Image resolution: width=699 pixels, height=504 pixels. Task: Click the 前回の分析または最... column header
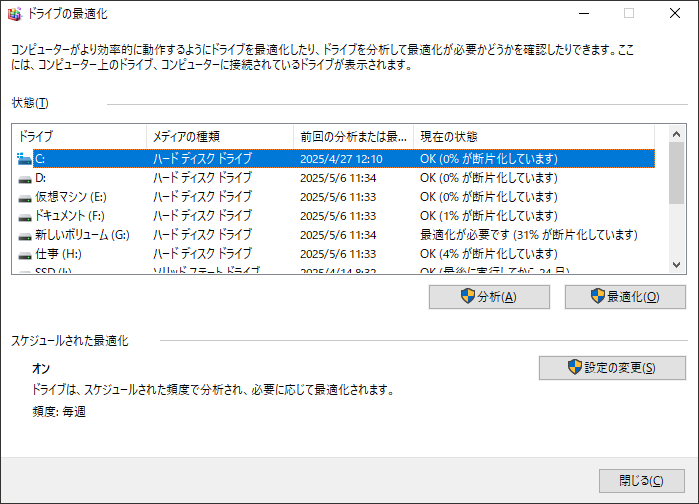pyautogui.click(x=354, y=136)
